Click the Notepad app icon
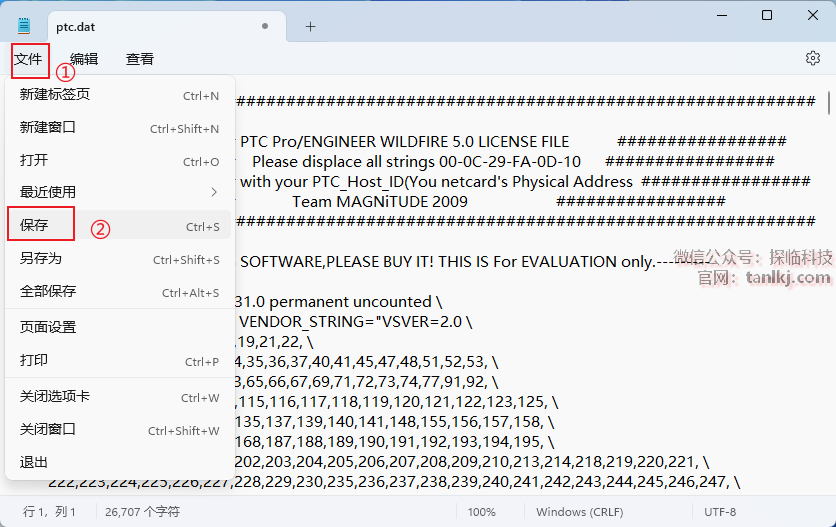The image size is (836, 527). click(24, 26)
